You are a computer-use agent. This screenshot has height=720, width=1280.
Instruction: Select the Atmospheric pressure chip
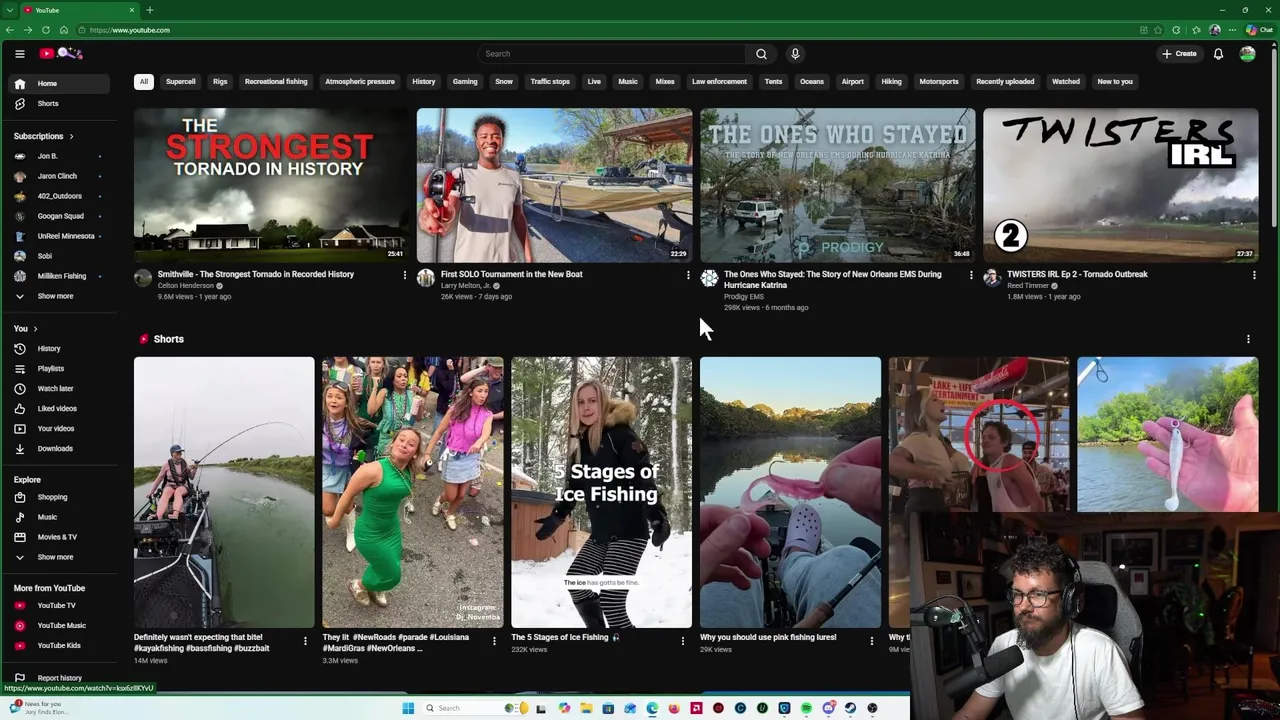point(360,82)
